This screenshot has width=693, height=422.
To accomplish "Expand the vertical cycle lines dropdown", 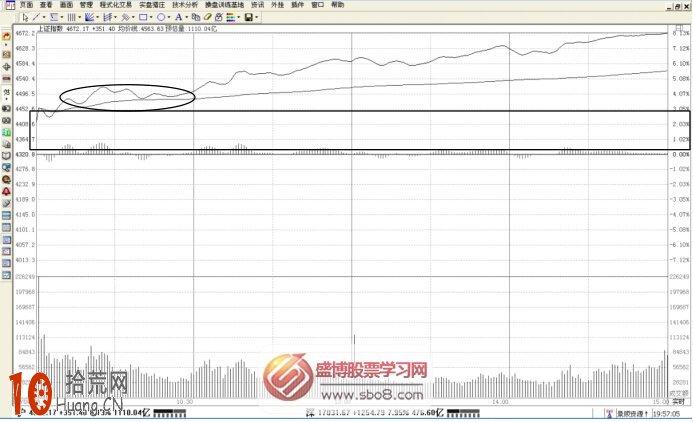I will pyautogui.click(x=80, y=17).
